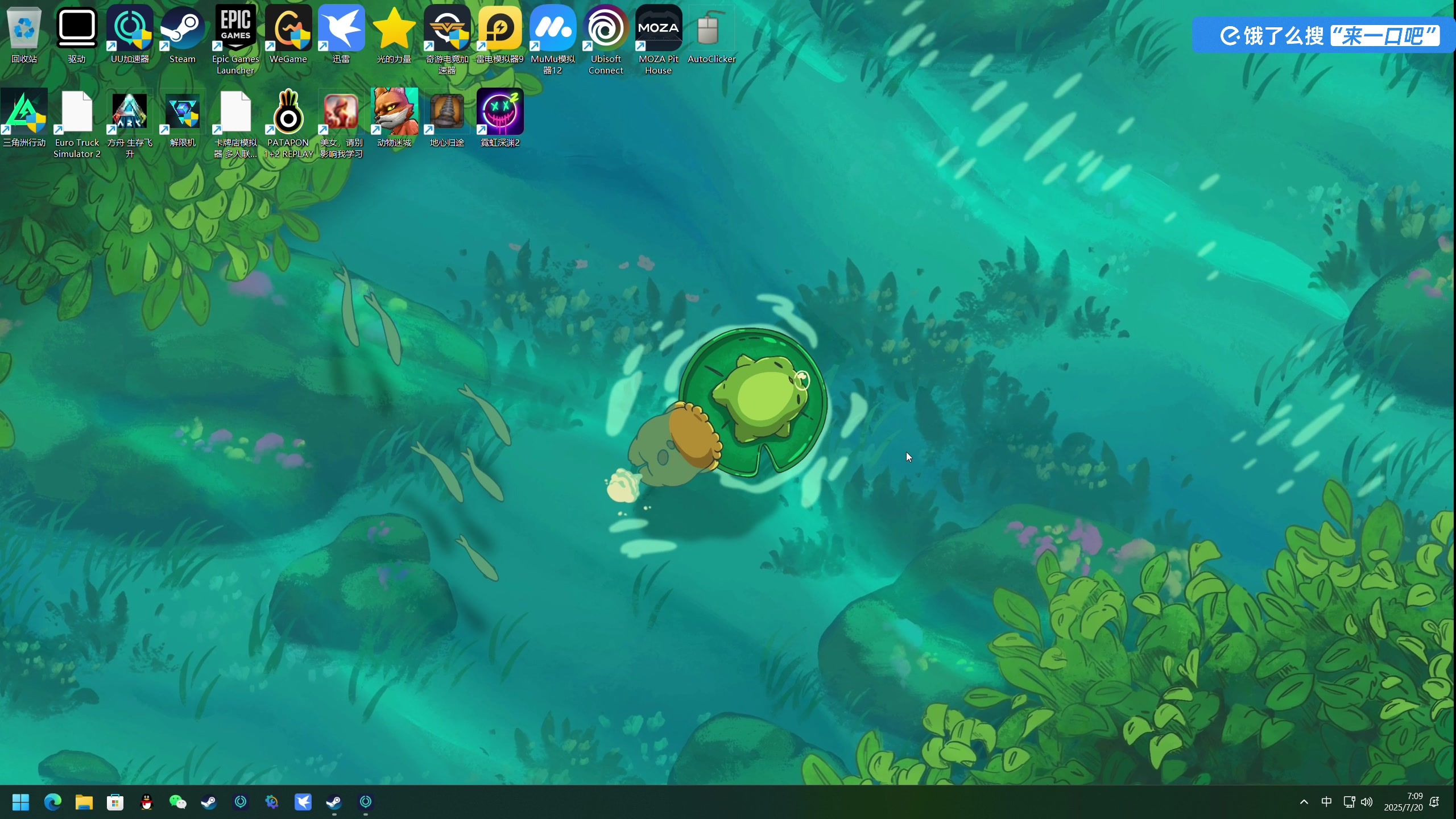Open QQ penguin in the taskbar
The width and height of the screenshot is (1456, 819).
tap(147, 802)
